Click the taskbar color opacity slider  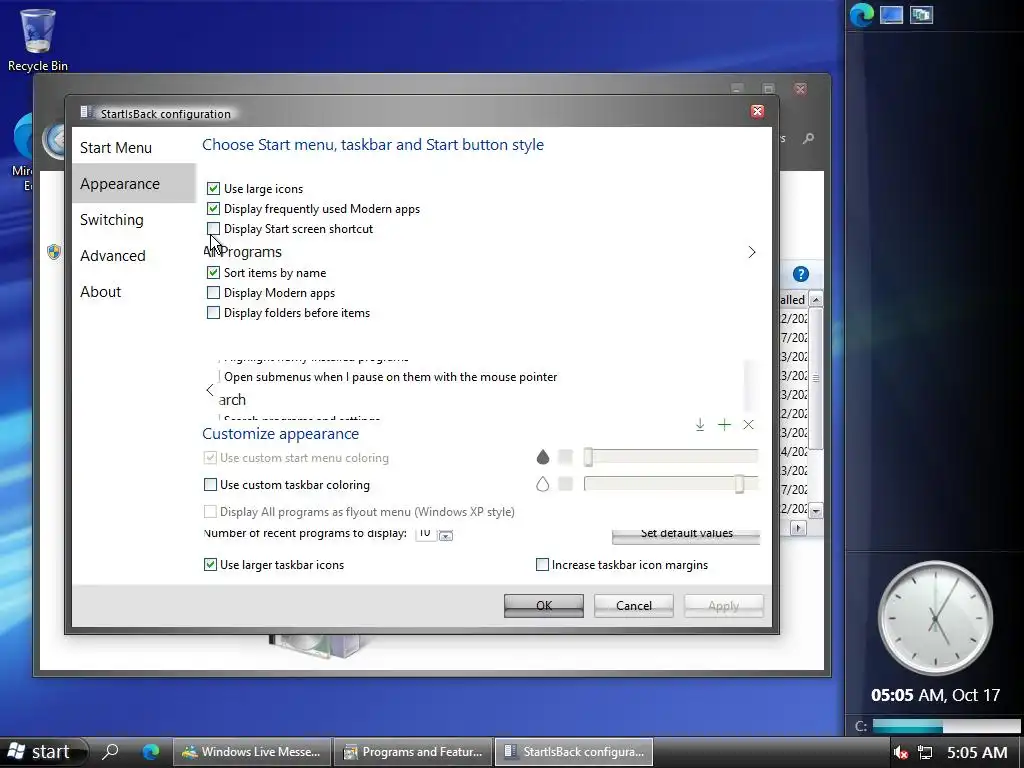[x=671, y=484]
